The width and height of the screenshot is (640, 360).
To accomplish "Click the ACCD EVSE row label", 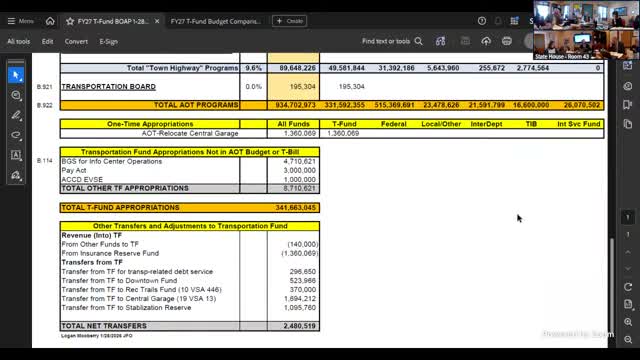I will click(82, 180).
